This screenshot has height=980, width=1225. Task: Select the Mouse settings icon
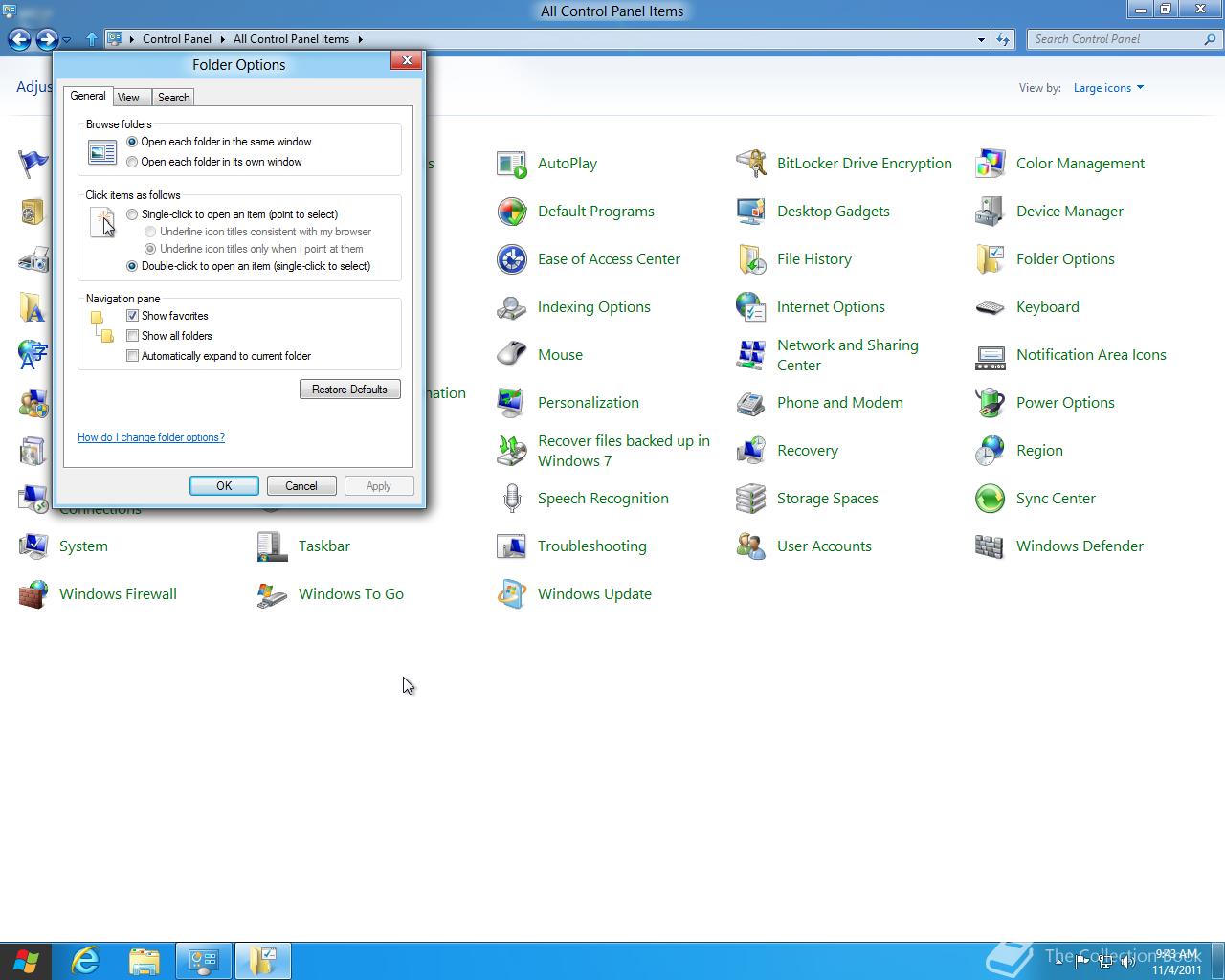560,354
